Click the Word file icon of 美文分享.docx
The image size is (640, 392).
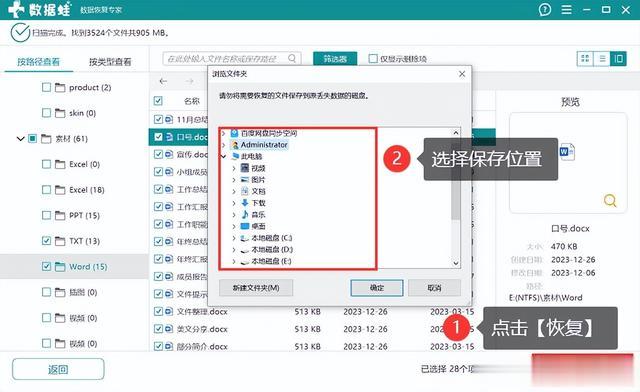coord(169,329)
